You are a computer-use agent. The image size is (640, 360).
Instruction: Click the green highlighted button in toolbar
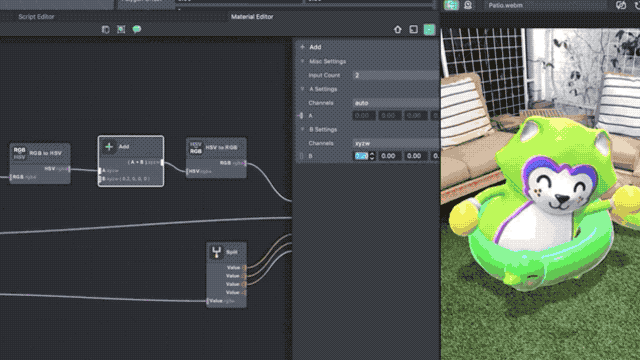[x=429, y=29]
